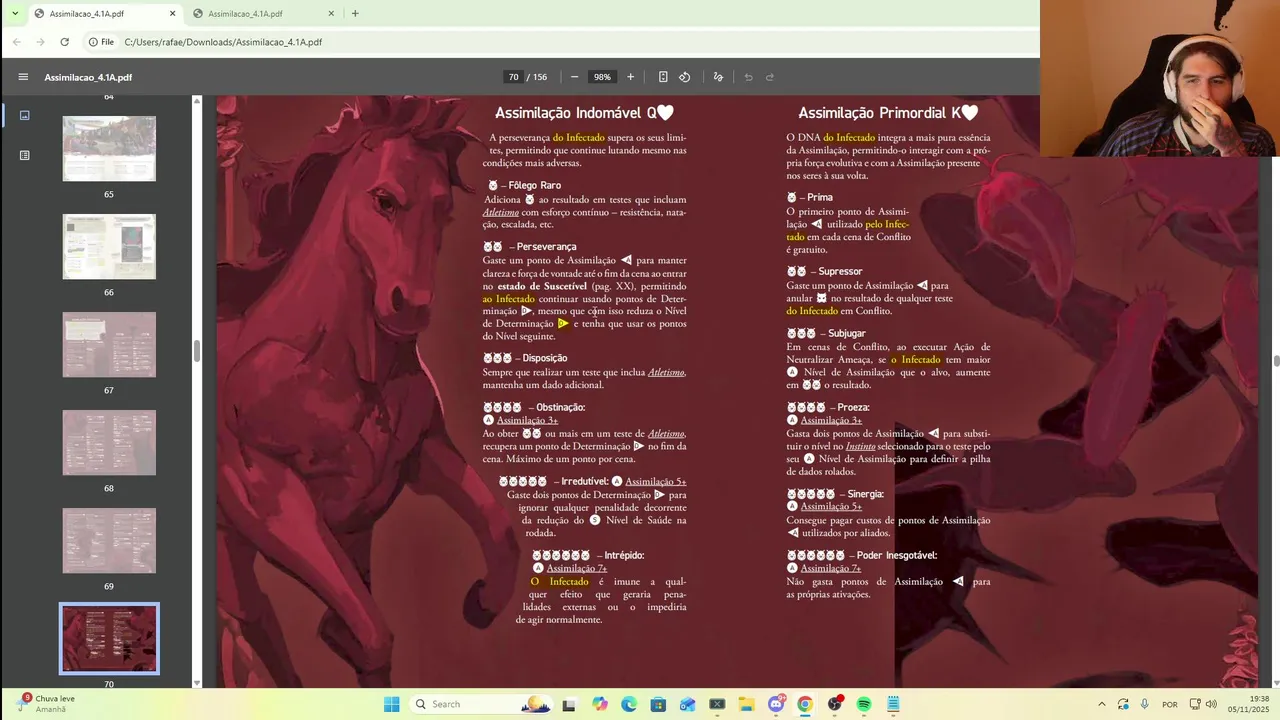Launch Copilot from the taskbar
The width and height of the screenshot is (1280, 720).
pyautogui.click(x=599, y=704)
